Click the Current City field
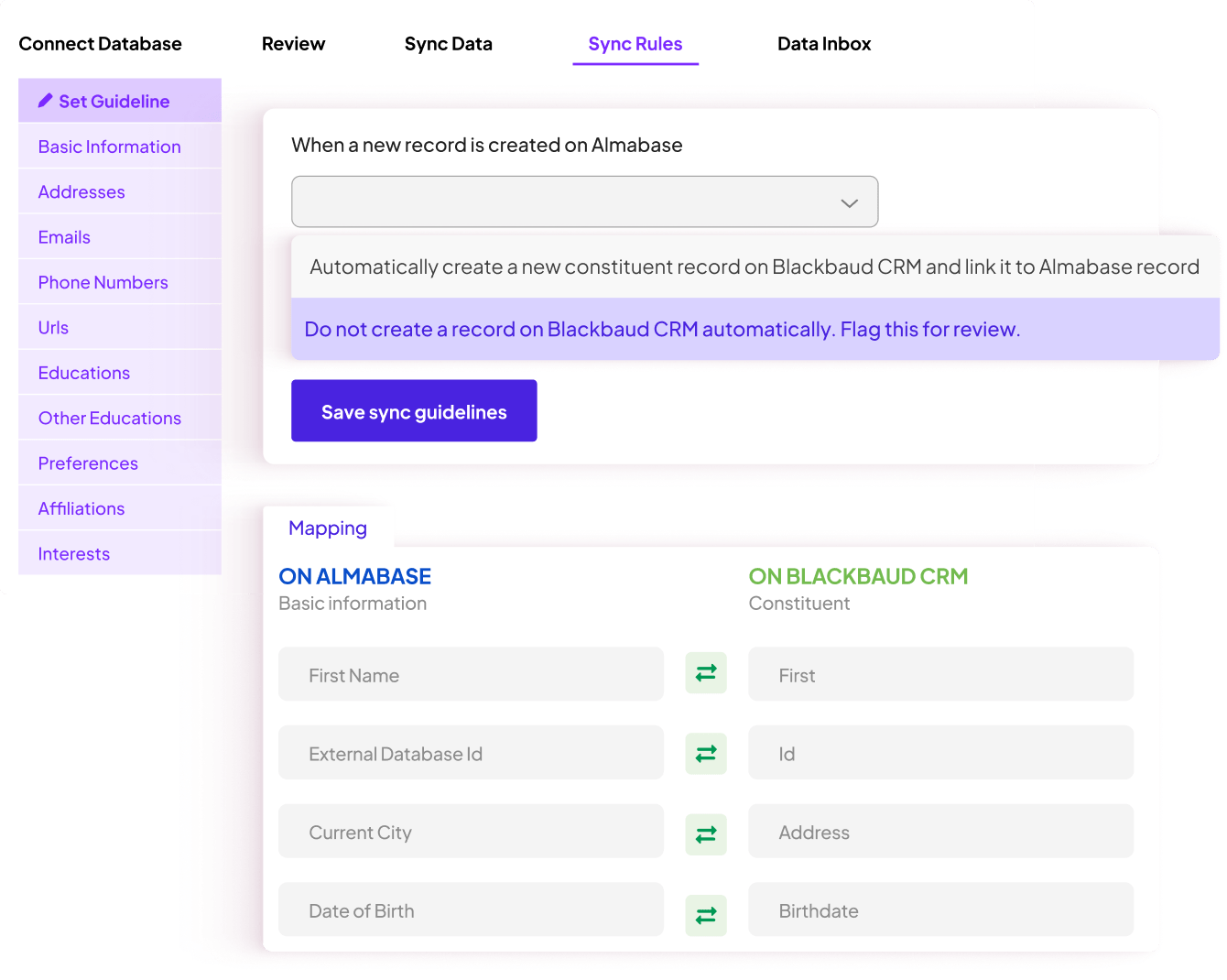Viewport: 1227px width, 980px height. [x=471, y=832]
